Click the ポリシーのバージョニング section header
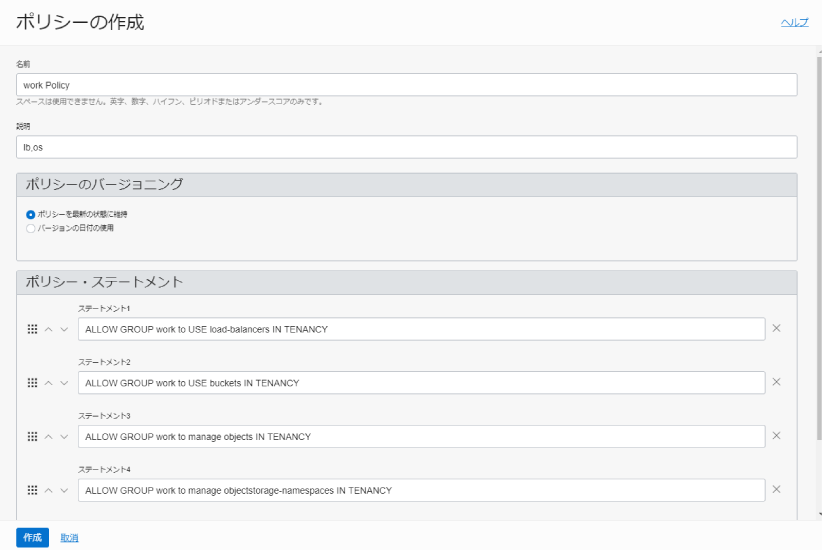This screenshot has width=822, height=550. point(407,185)
